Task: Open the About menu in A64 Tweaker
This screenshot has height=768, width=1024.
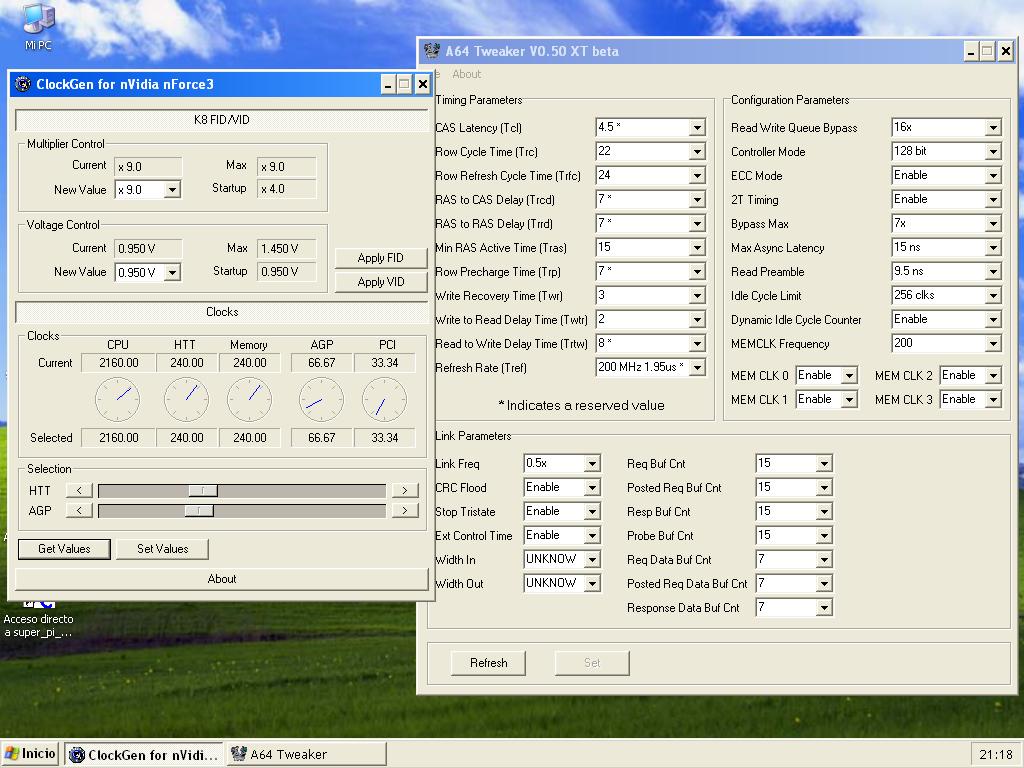Action: (x=466, y=74)
